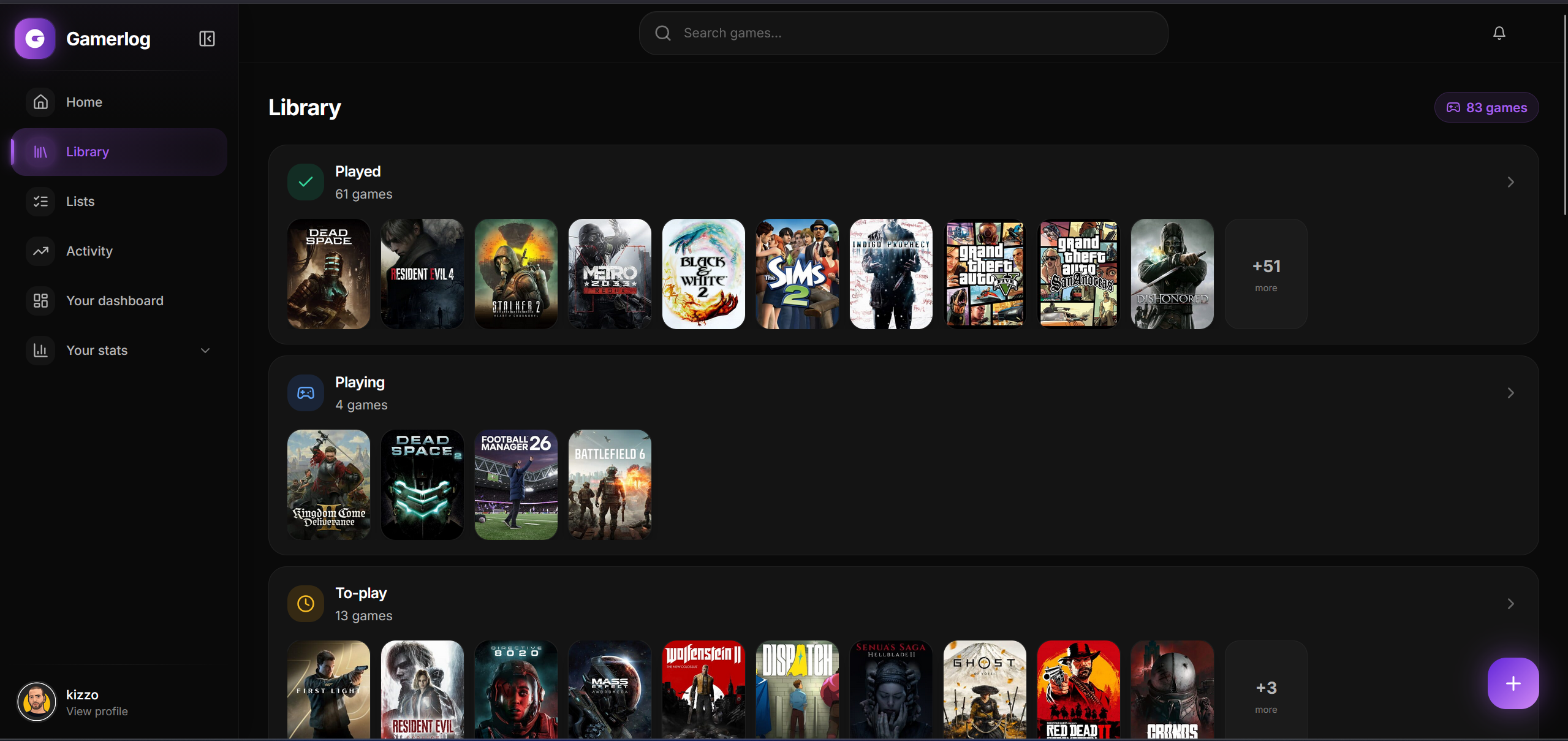Select Library in the navigation menu

coord(87,151)
